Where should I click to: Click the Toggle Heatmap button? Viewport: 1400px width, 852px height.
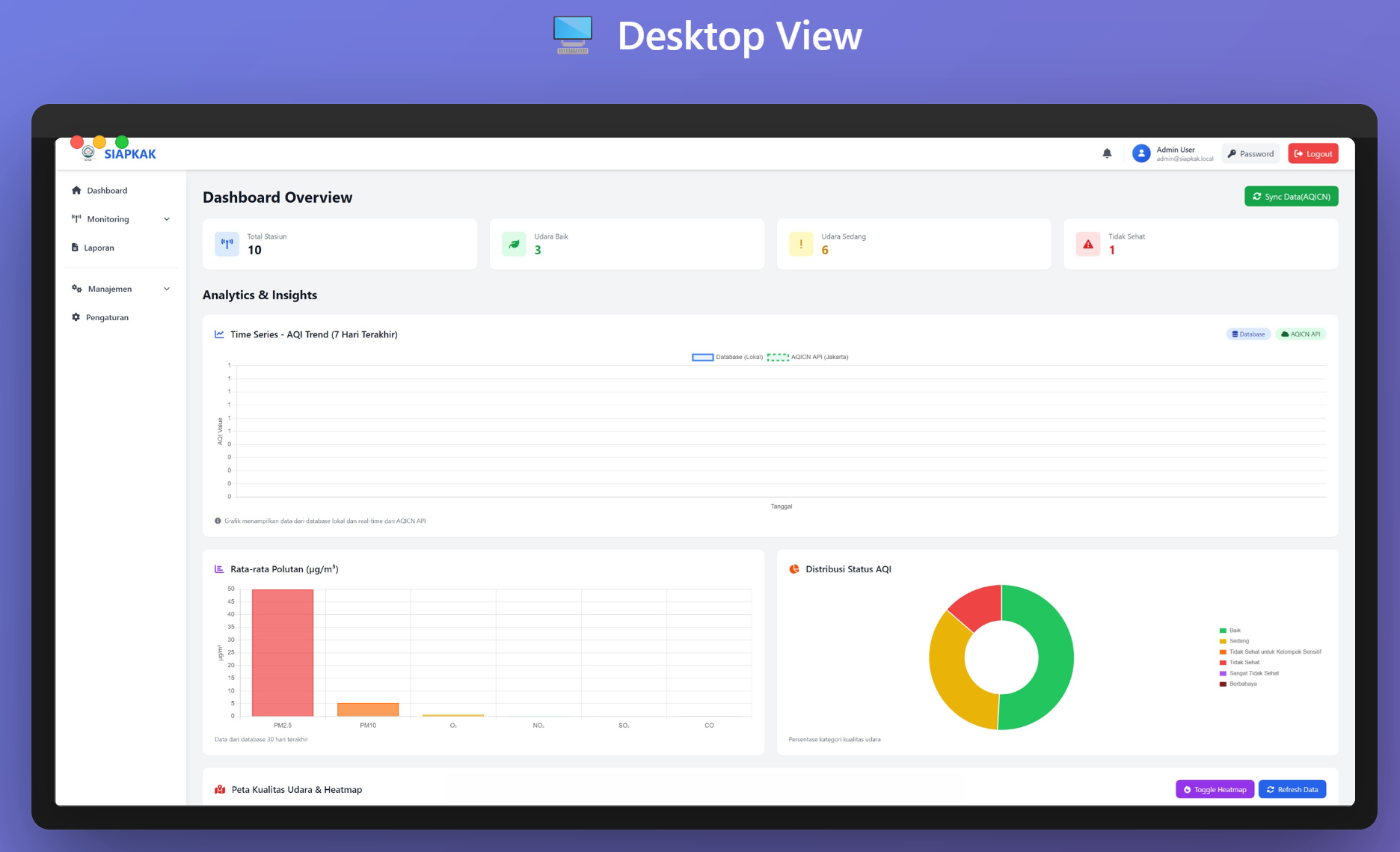1215,790
